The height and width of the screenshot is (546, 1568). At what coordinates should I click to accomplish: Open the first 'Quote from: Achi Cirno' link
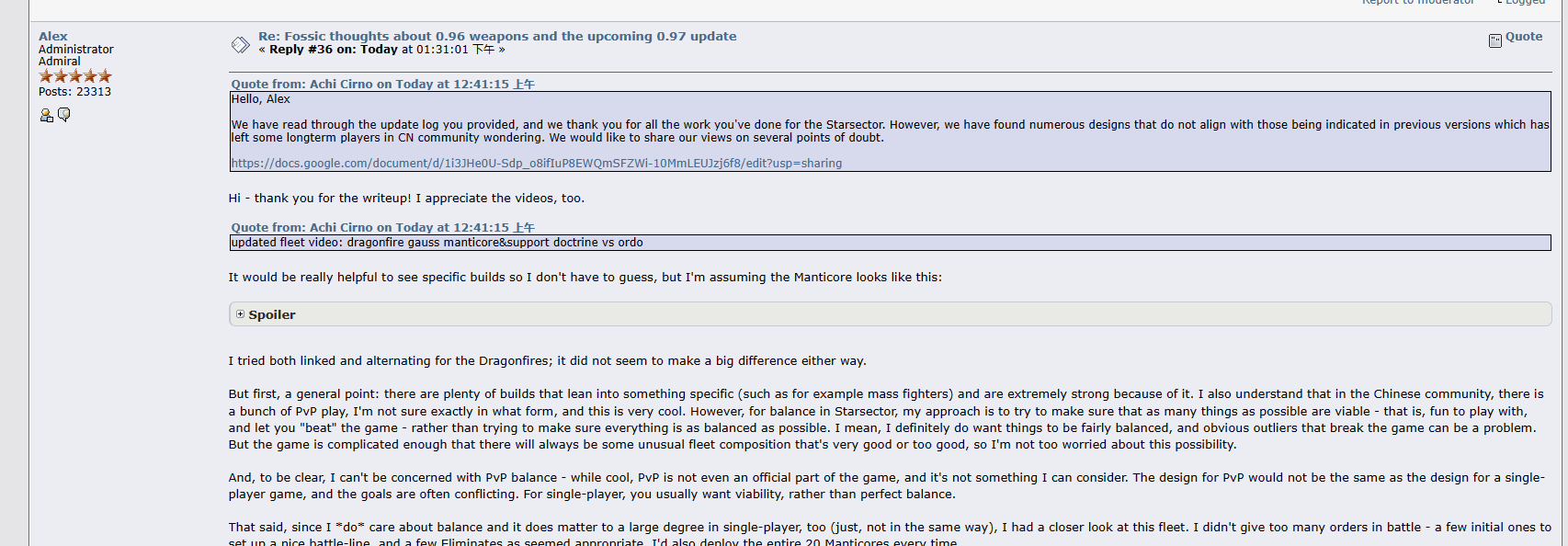click(382, 84)
